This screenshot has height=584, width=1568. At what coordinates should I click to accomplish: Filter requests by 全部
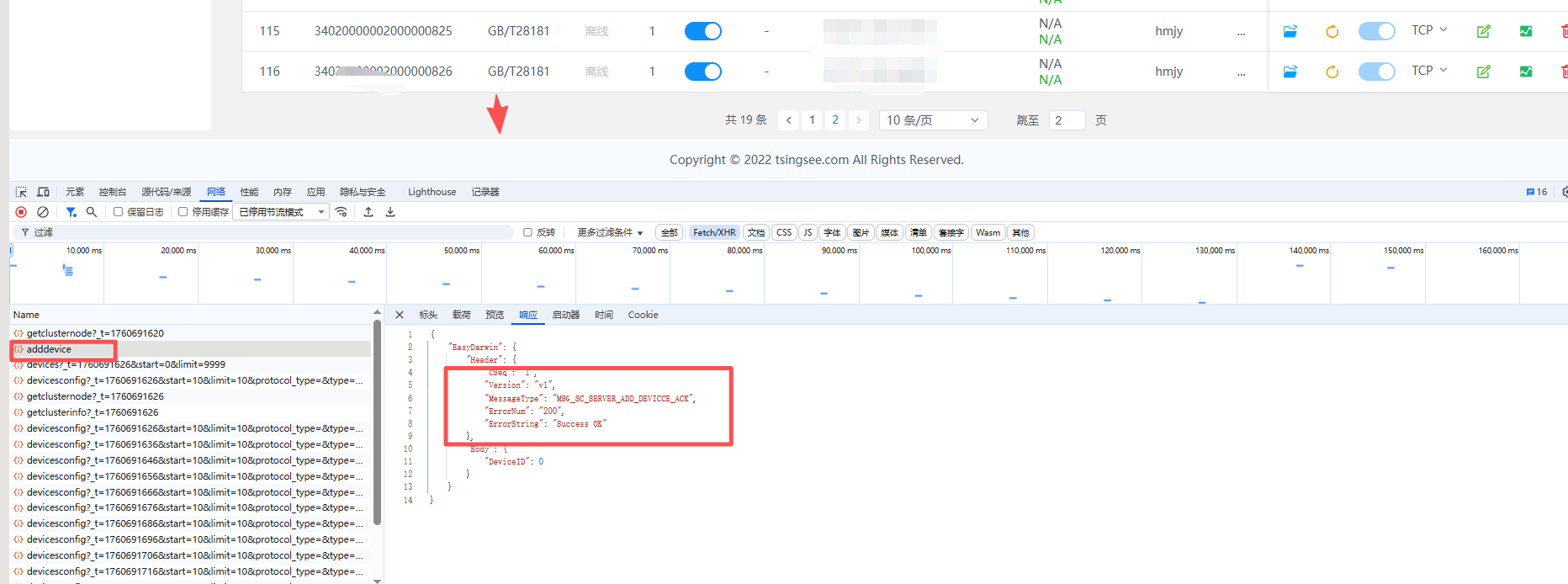click(x=670, y=232)
